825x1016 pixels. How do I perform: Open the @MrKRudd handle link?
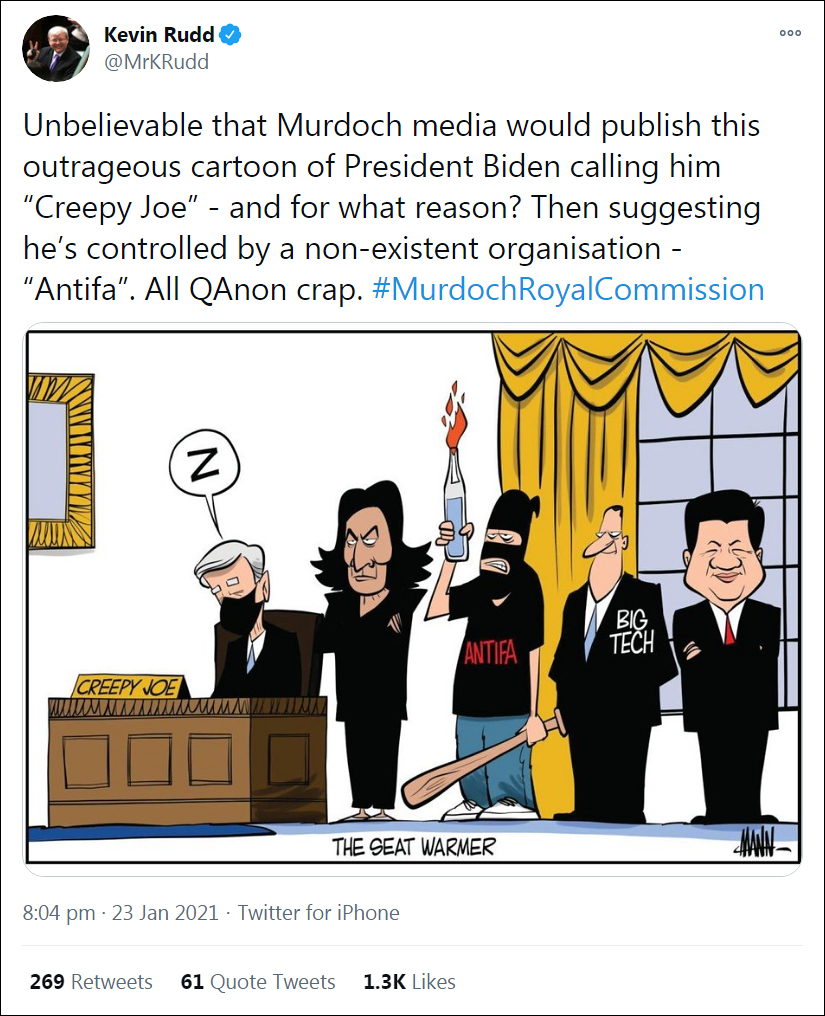[156, 62]
